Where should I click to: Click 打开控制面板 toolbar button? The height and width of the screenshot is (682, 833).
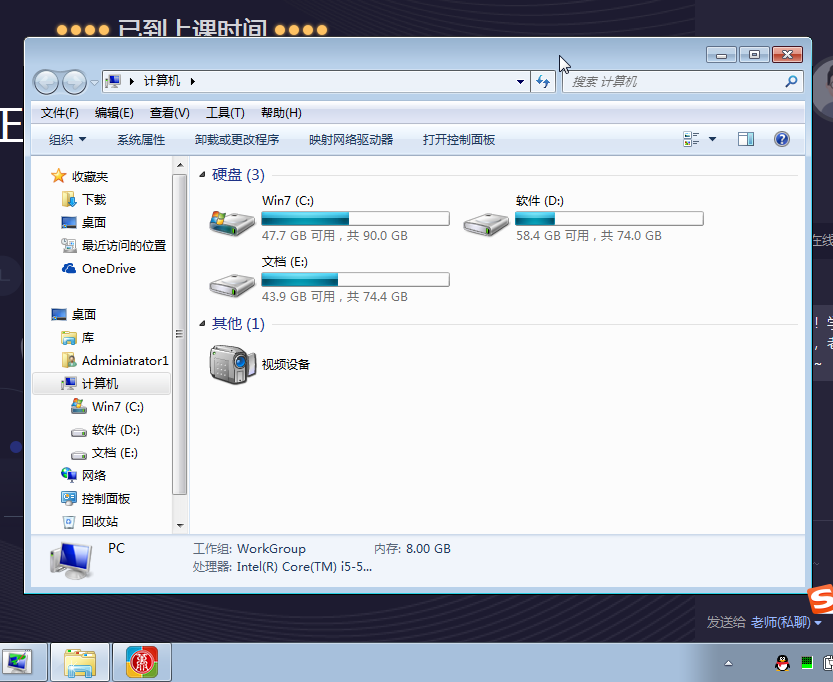(x=458, y=140)
